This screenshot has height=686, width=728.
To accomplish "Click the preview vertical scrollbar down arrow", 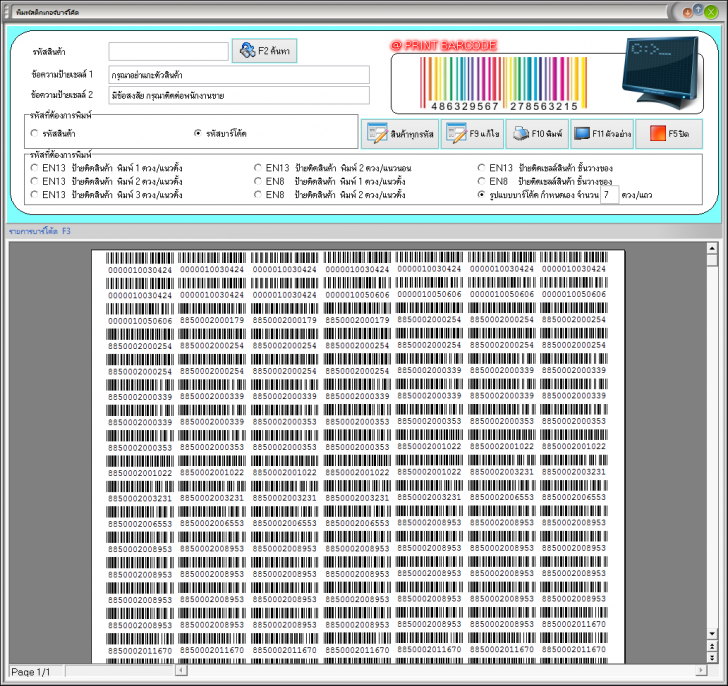I will point(712,634).
